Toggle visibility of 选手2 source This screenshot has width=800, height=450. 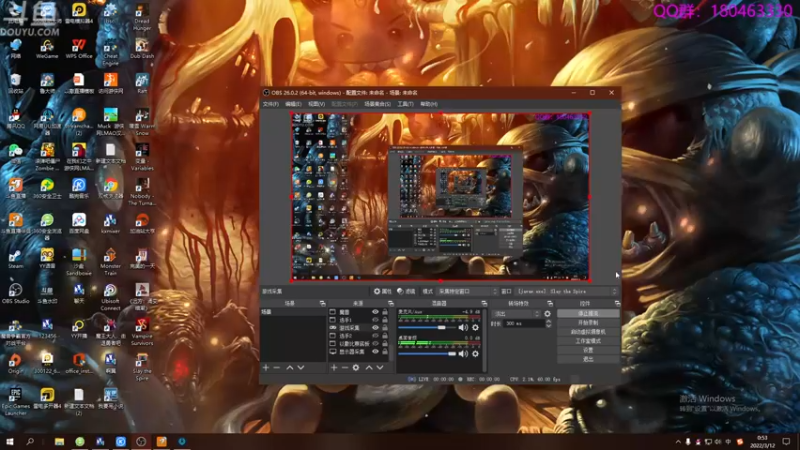point(375,336)
